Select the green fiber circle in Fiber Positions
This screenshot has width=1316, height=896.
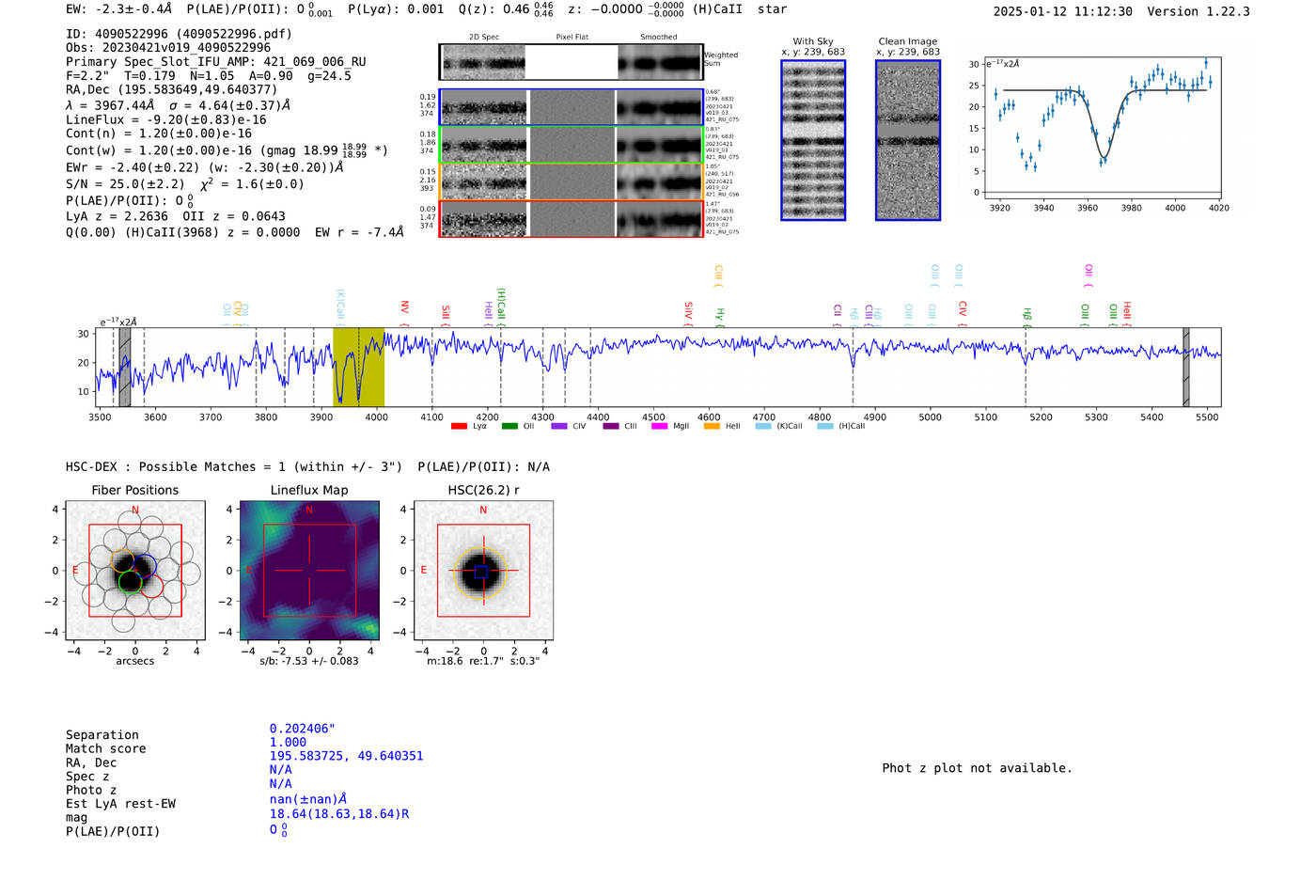(x=130, y=582)
